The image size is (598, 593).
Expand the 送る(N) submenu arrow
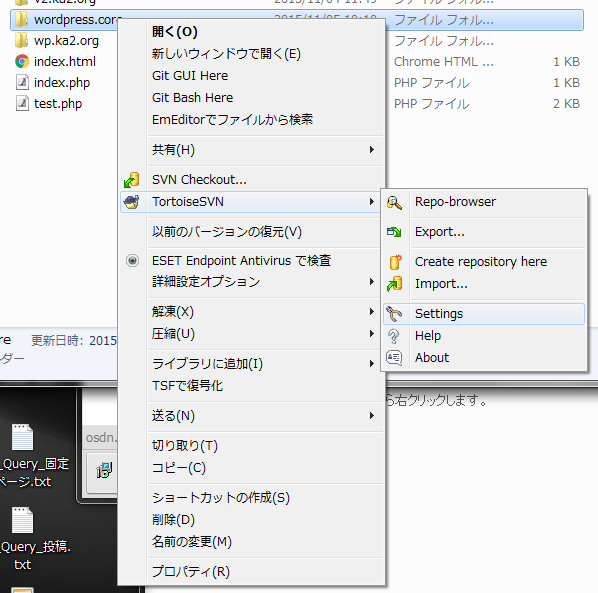click(x=372, y=416)
